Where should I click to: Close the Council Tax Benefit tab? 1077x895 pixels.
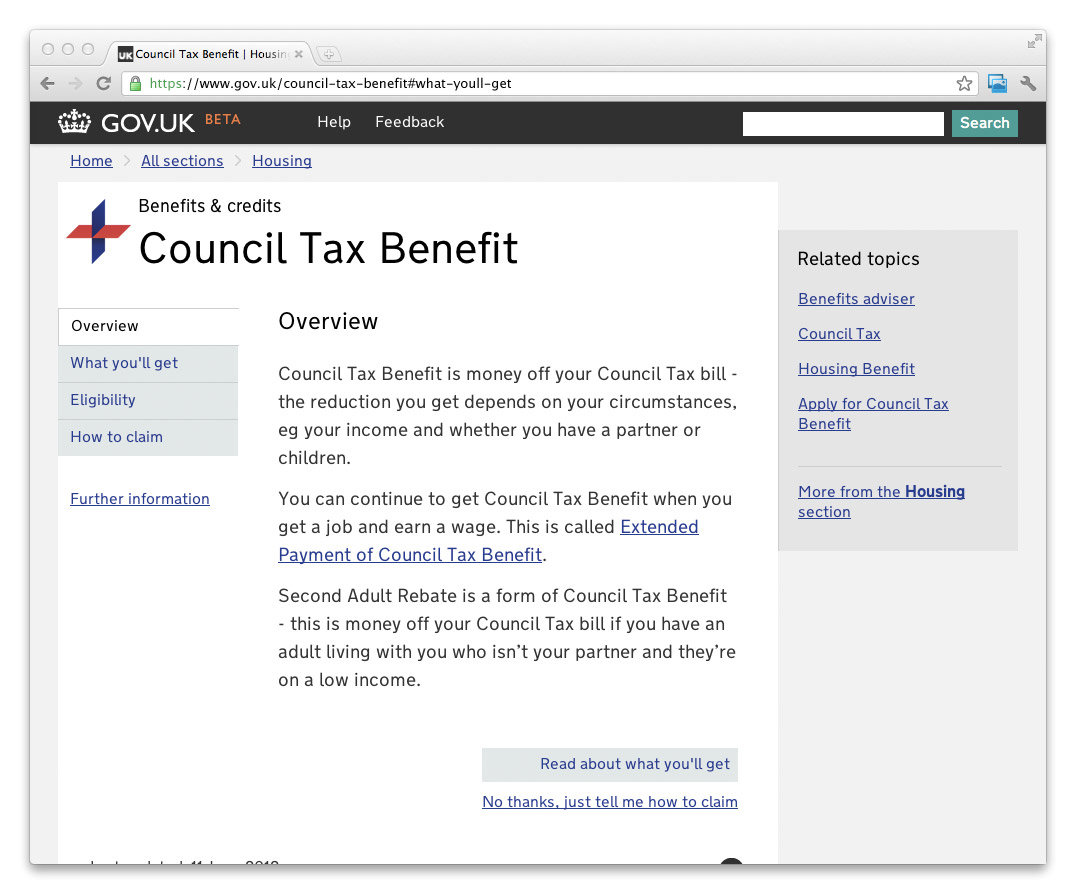click(x=299, y=54)
